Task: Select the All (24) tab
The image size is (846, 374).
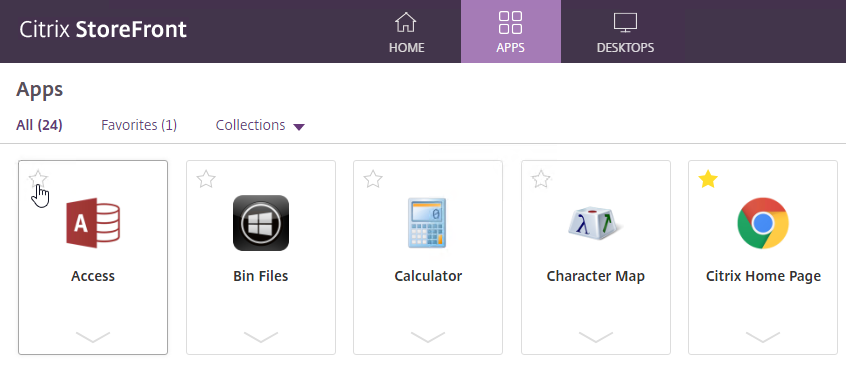Action: click(39, 125)
